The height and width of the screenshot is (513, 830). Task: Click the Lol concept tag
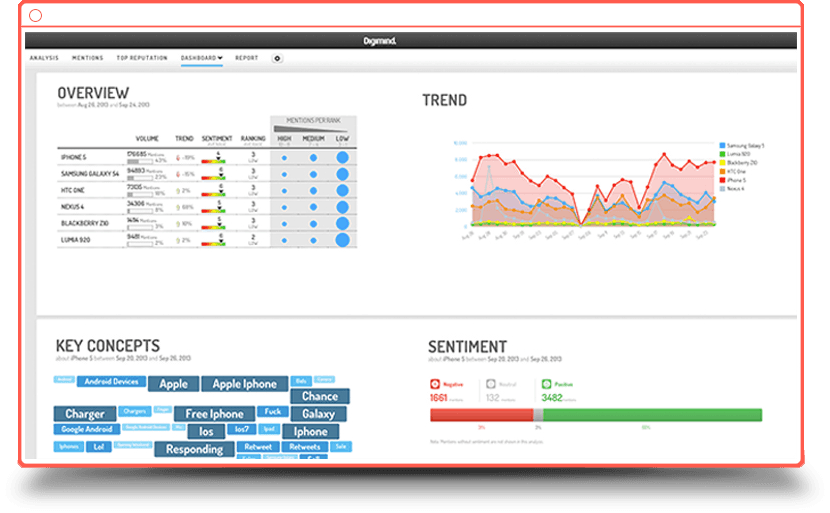[x=98, y=446]
